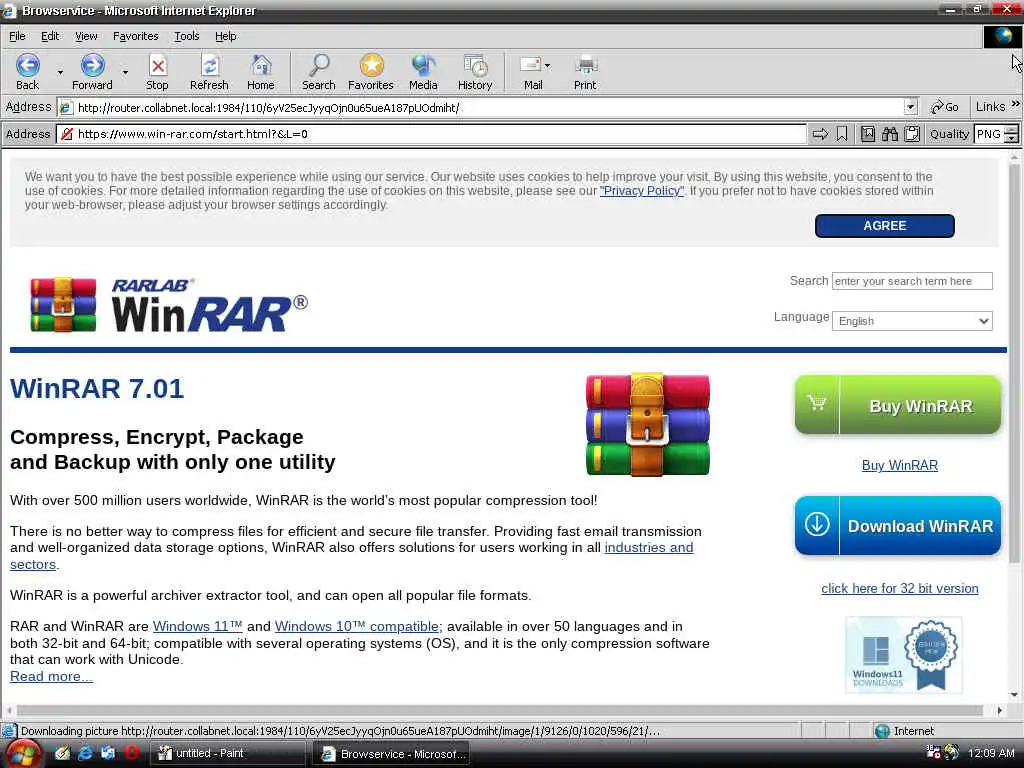Image resolution: width=1024 pixels, height=768 pixels.
Task: Click the bookmark ribbon icon in the Browservice bar
Action: click(x=842, y=134)
